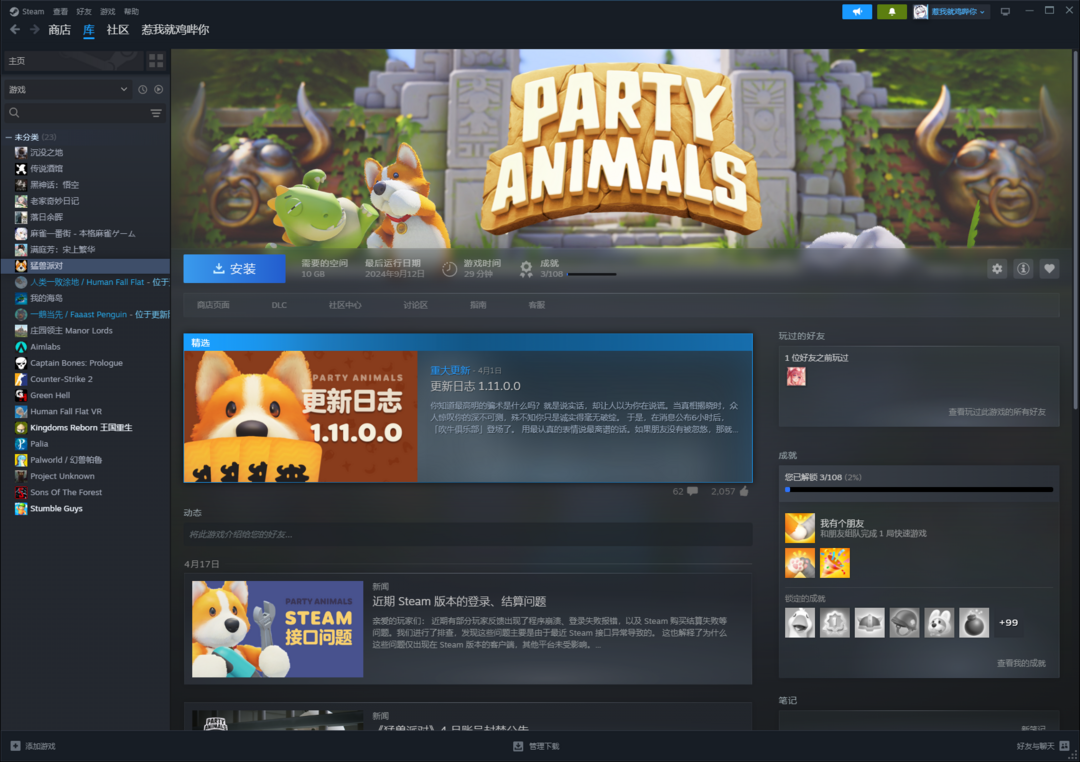Select the Kingdoms Reborn 王国重生 icon

[x=21, y=428]
